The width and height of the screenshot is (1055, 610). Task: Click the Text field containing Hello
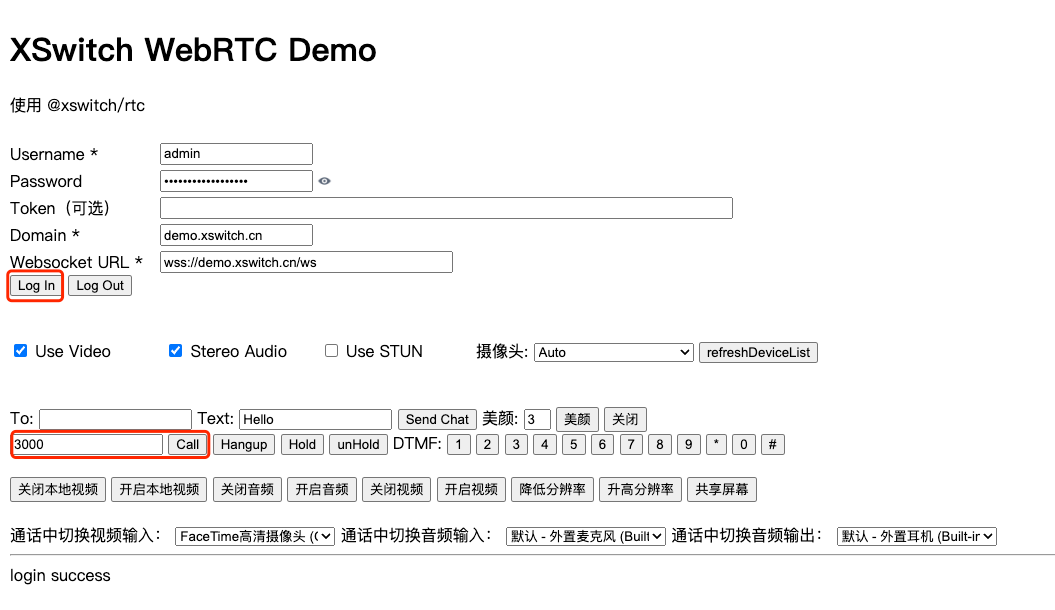pos(316,419)
